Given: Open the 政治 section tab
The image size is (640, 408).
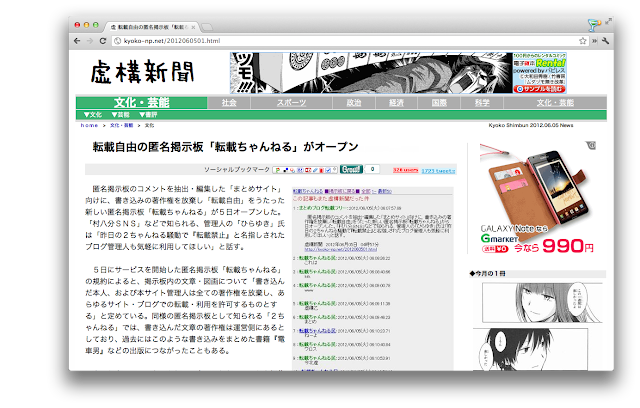Looking at the screenshot, I should coord(354,103).
